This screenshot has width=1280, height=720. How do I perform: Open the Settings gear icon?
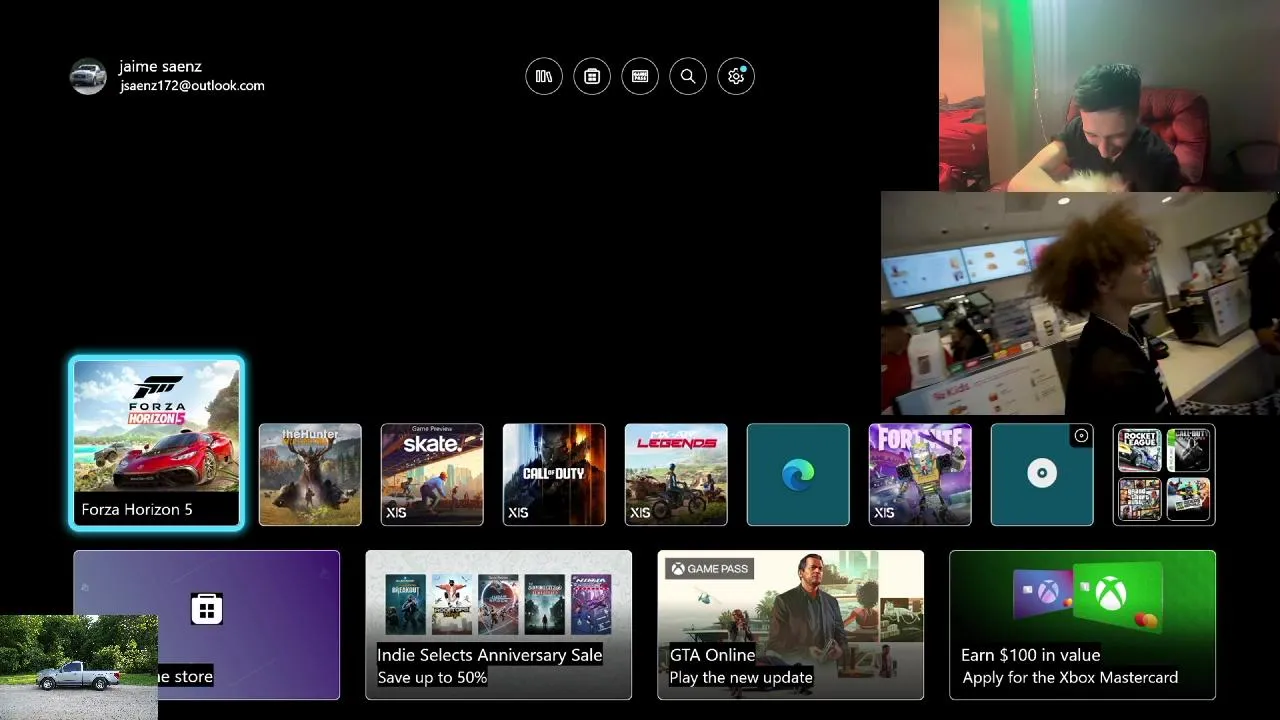pyautogui.click(x=736, y=76)
